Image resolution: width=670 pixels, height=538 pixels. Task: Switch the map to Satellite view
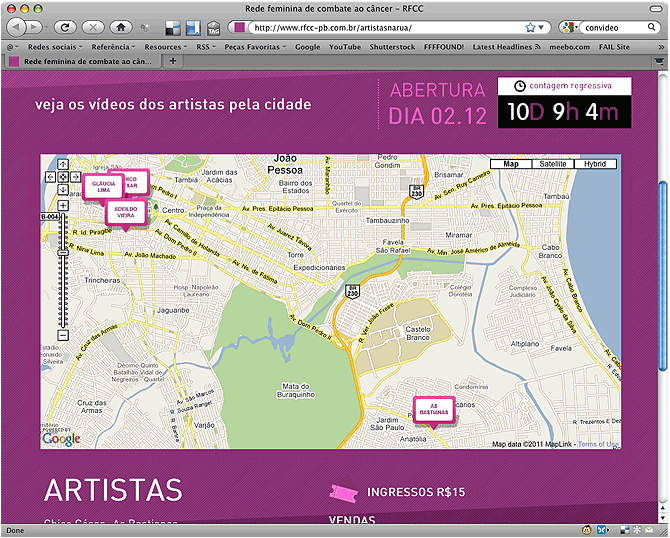coord(553,164)
